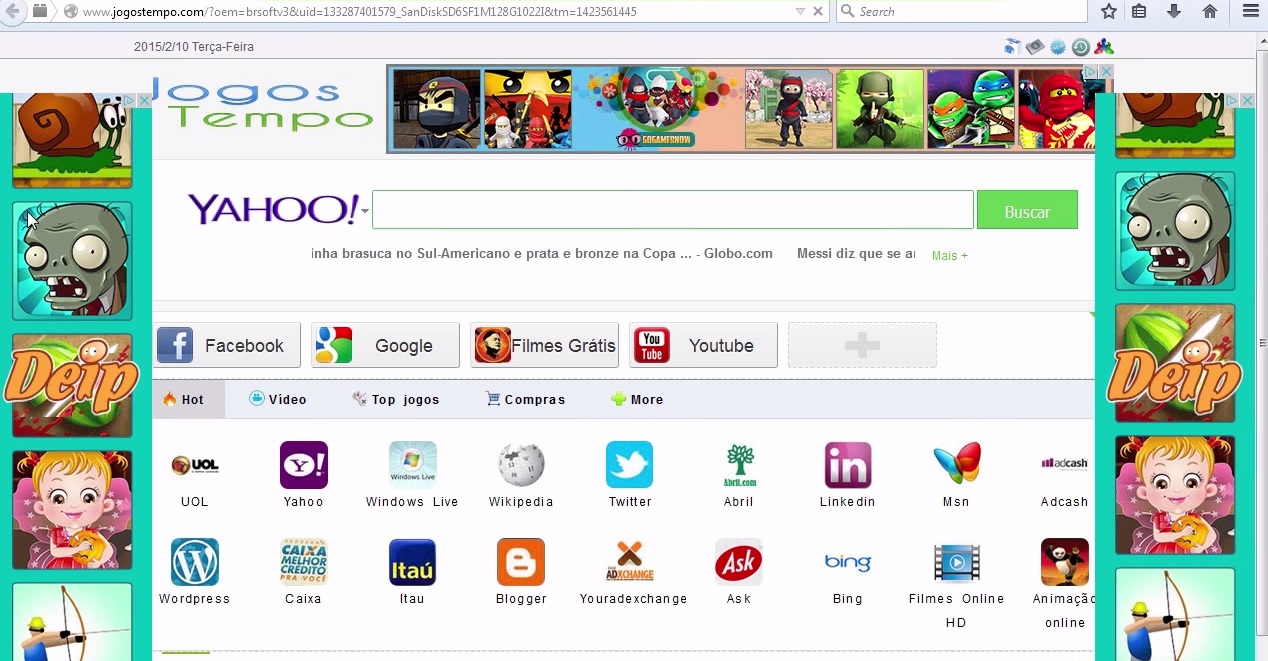Open the Messi news headline
This screenshot has height=661, width=1268.
[x=856, y=254]
